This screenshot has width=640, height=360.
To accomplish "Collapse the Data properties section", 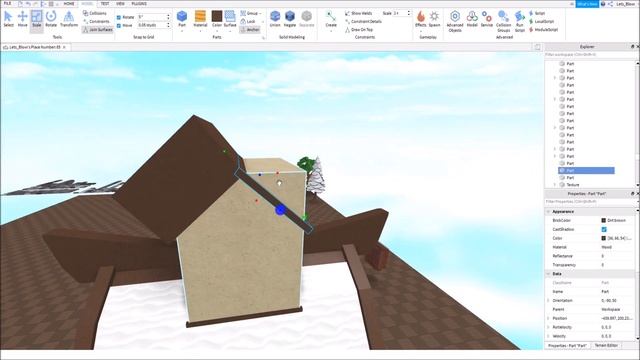I will click(548, 273).
